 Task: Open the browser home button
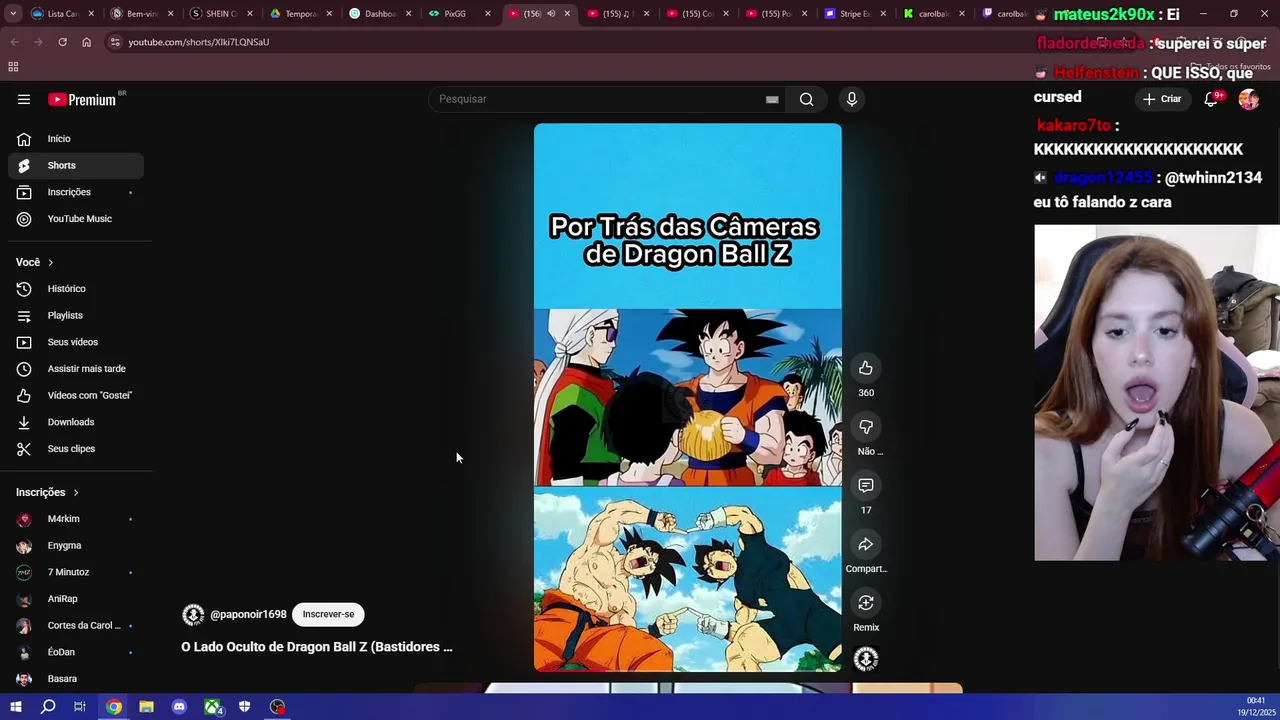86,42
